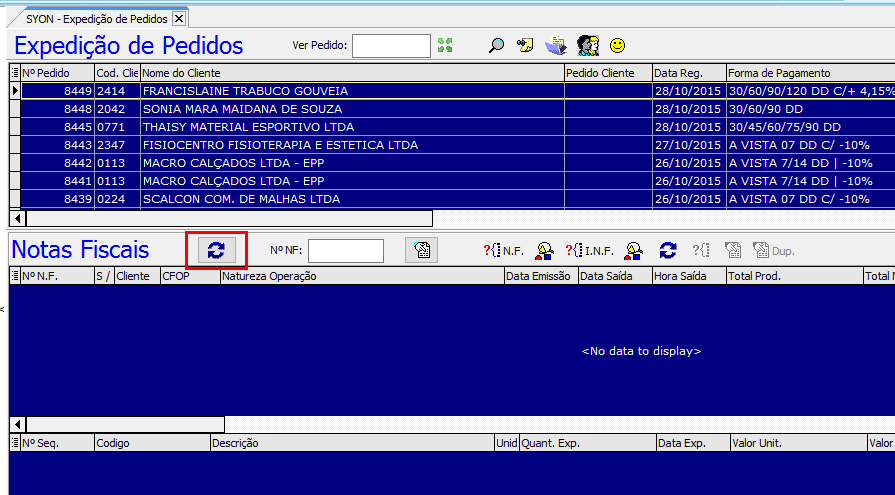Image resolution: width=895 pixels, height=495 pixels.
Task: Click the Cod. Clie column header
Action: coord(117,73)
